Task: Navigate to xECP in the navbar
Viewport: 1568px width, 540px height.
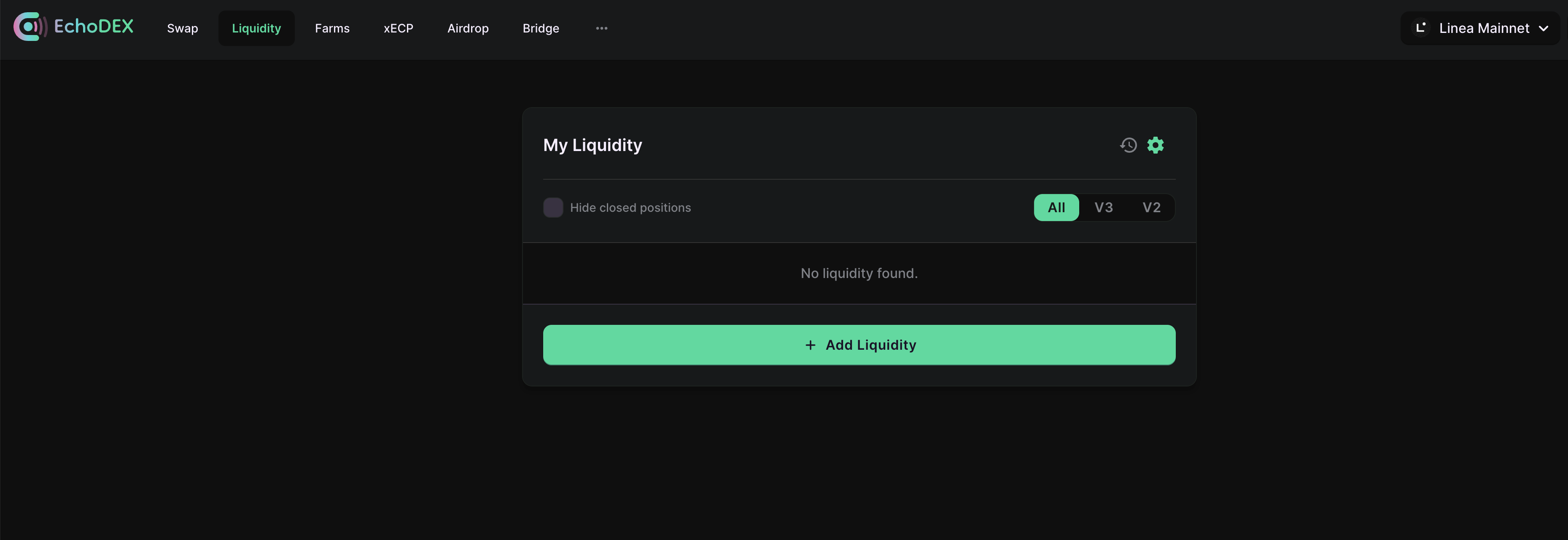Action: [398, 28]
